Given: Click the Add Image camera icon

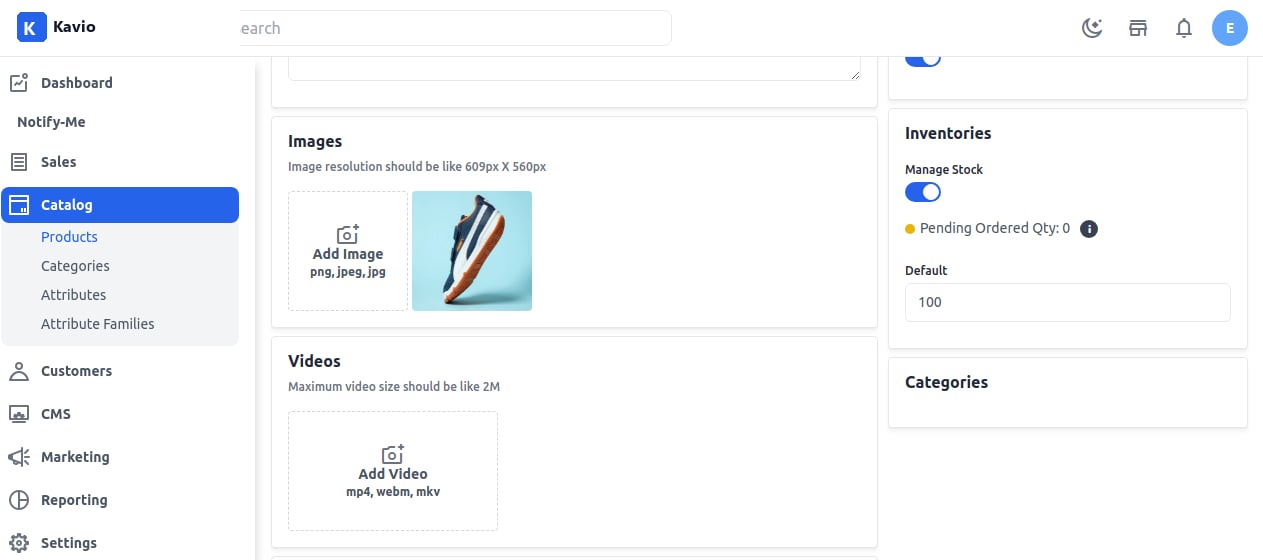Looking at the screenshot, I should [348, 234].
